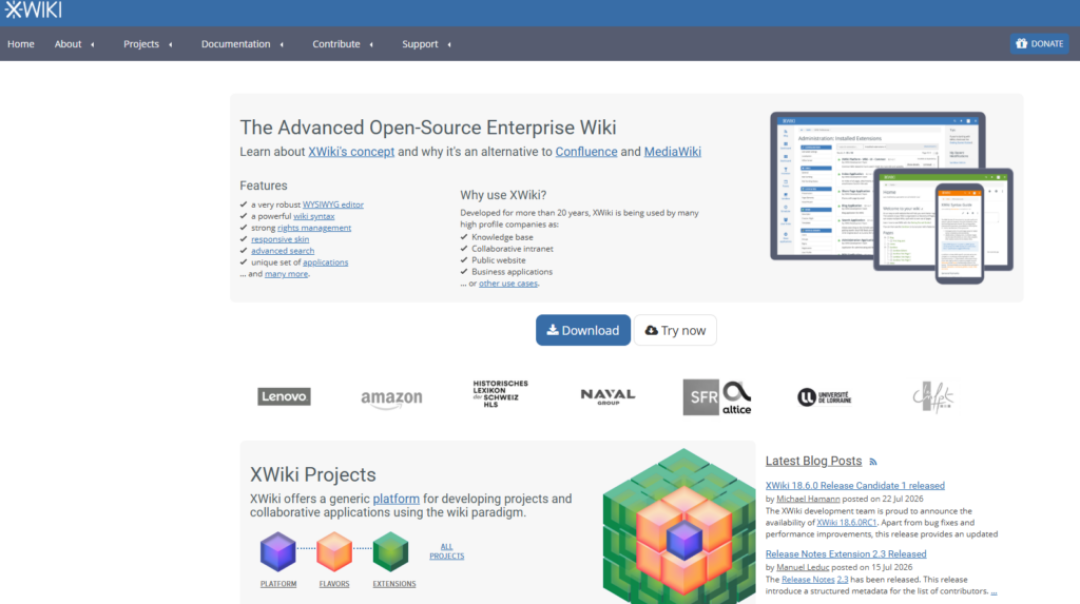Follow the responsive skin link
Viewport: 1080px width, 604px height.
click(x=280, y=240)
